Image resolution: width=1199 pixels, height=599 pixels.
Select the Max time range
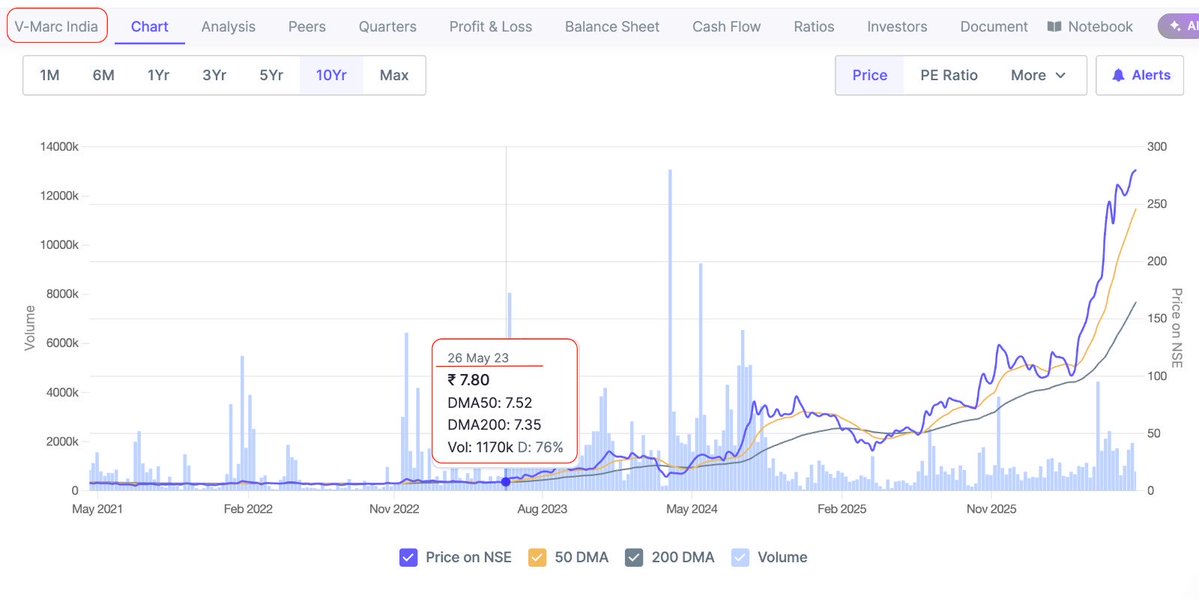(394, 75)
